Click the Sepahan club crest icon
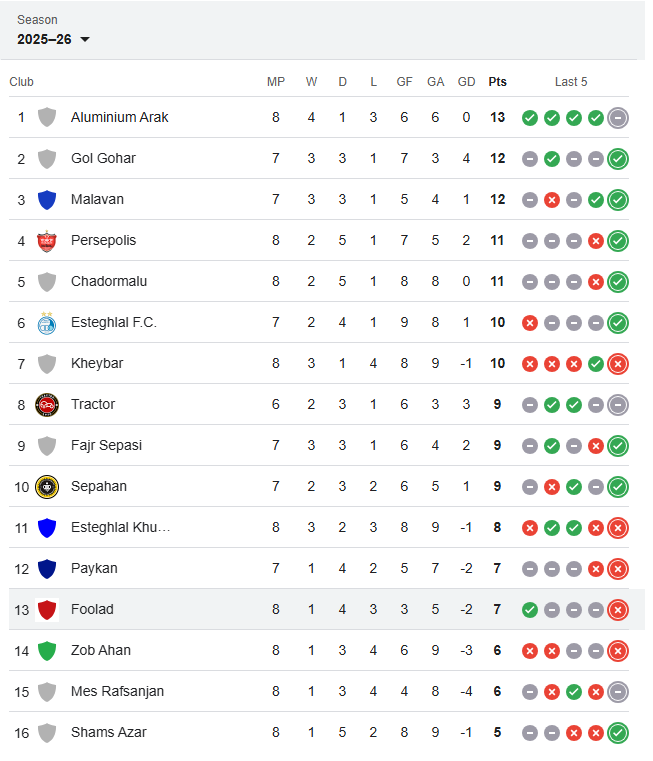The image size is (653, 761). click(x=46, y=486)
